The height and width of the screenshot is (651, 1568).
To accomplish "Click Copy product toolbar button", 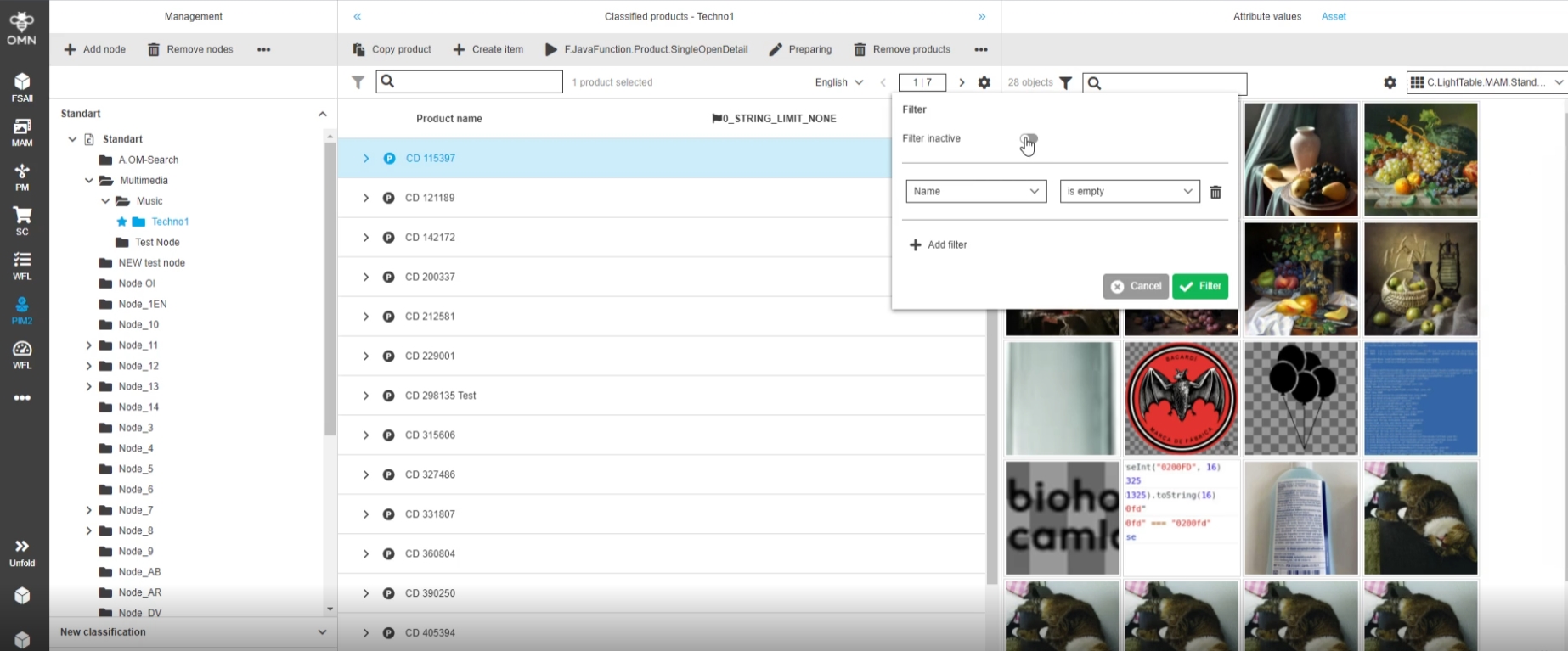I will pyautogui.click(x=392, y=49).
